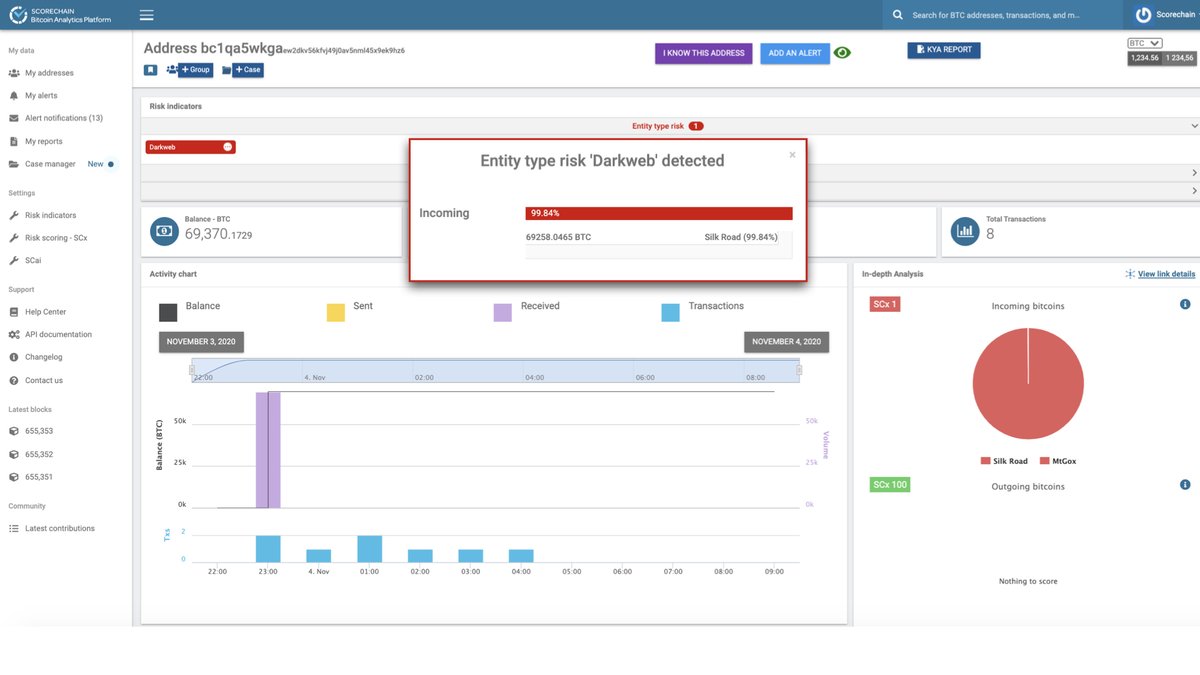
Task: Click the red 99.84% incoming risk bar
Action: coord(659,213)
